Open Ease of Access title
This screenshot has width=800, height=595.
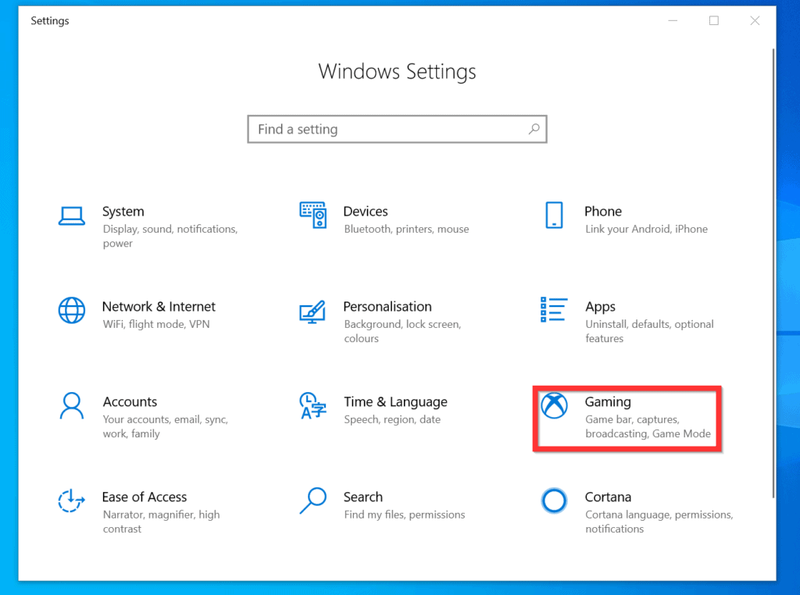point(144,497)
